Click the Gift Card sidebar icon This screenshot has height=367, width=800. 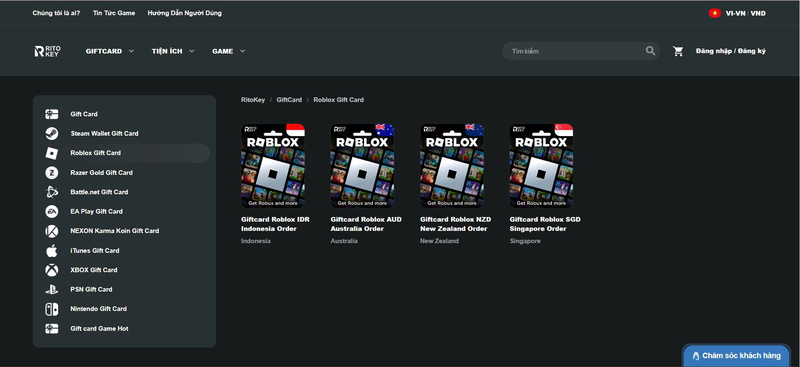click(x=52, y=114)
